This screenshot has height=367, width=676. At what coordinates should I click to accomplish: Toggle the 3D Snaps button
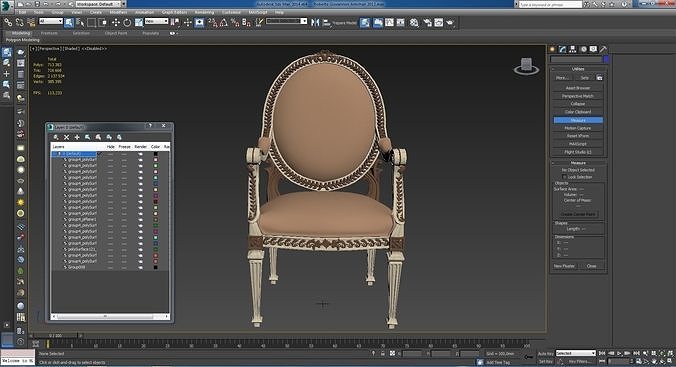[x=213, y=22]
